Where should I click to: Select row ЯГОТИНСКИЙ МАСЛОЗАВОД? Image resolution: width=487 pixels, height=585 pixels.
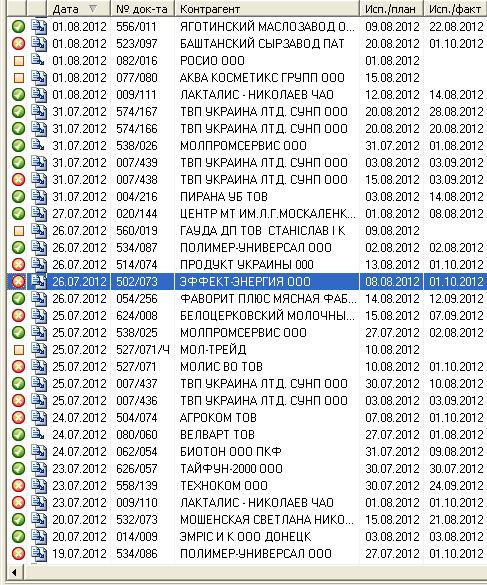(247, 26)
